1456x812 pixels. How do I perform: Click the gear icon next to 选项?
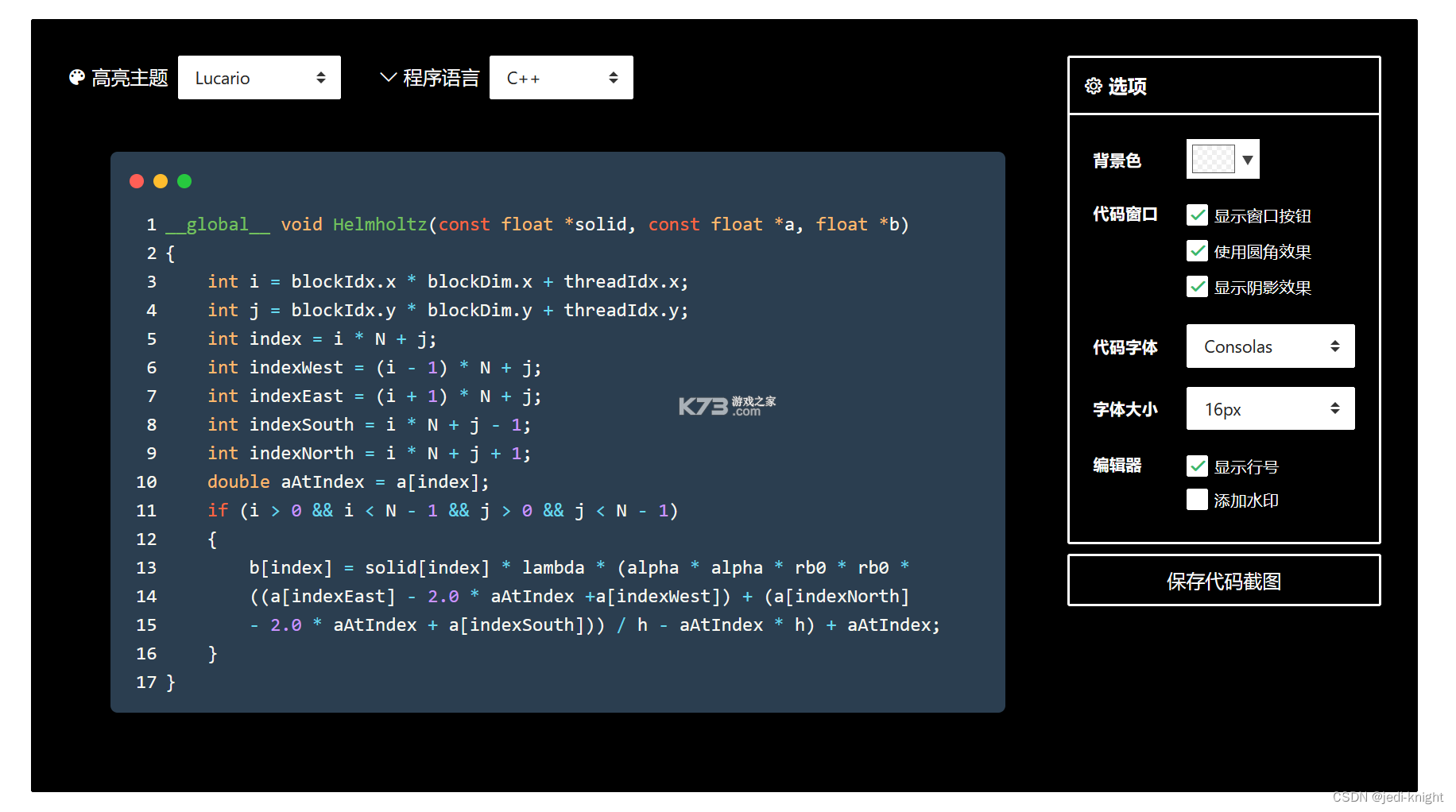coord(1094,86)
